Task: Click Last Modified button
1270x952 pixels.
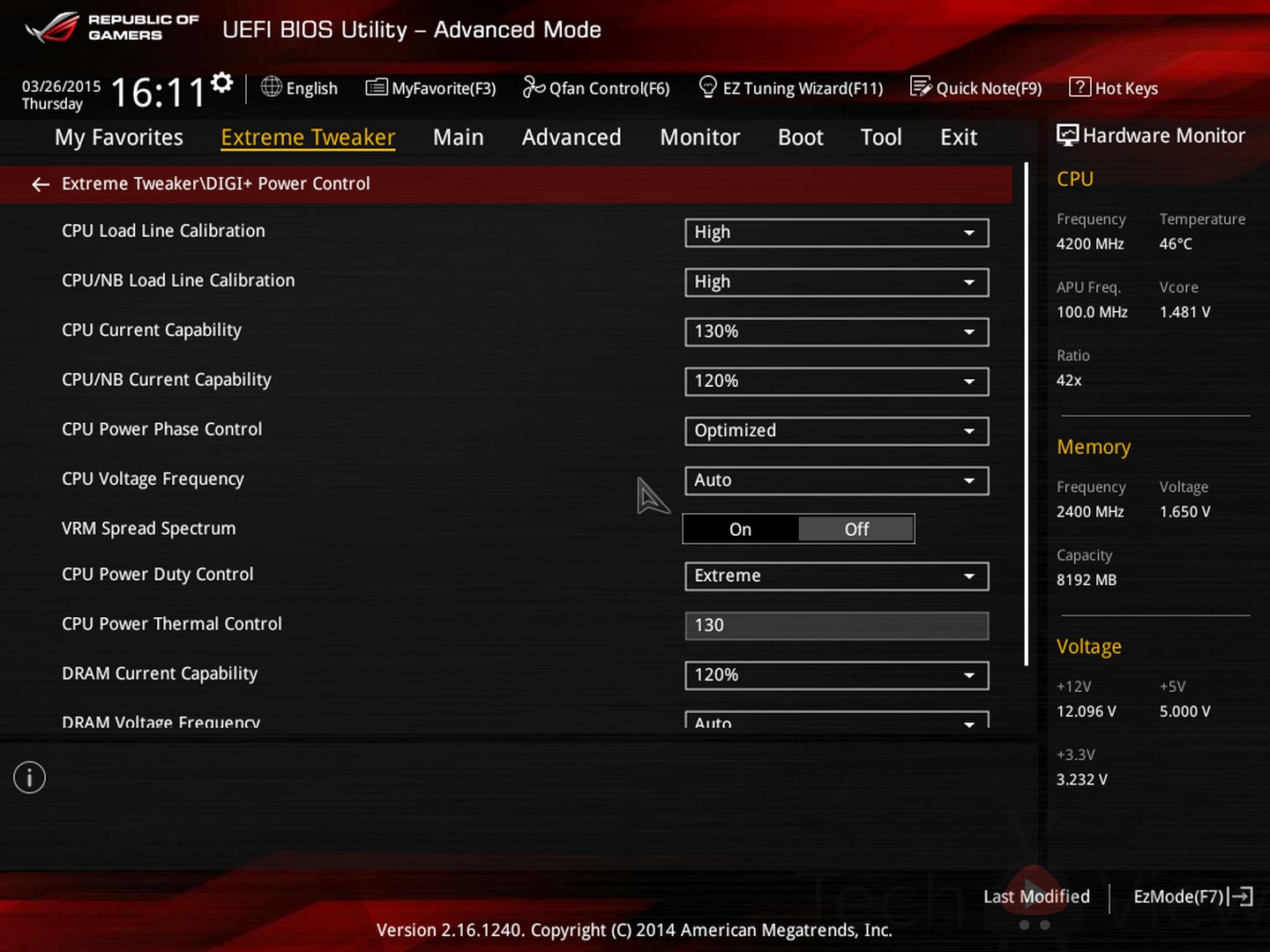Action: (x=1036, y=896)
